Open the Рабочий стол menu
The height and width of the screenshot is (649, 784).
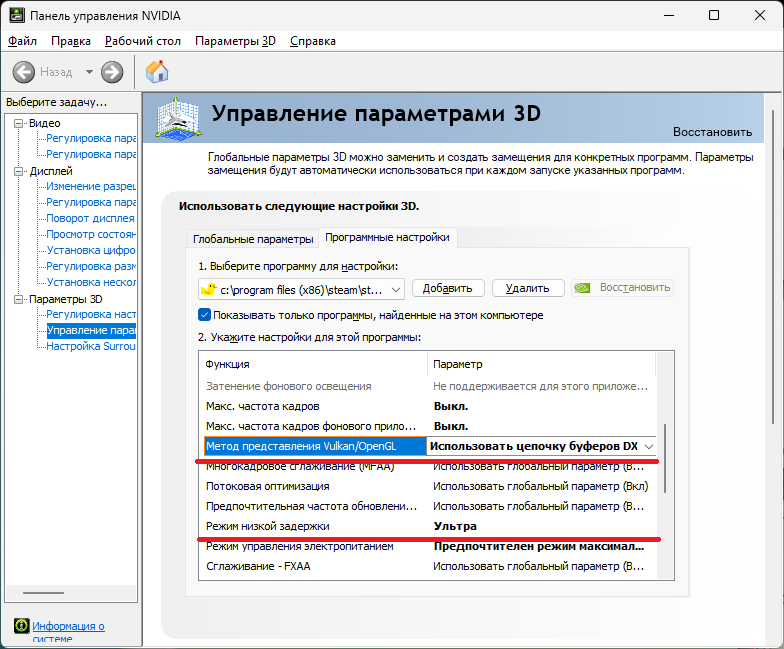point(142,41)
